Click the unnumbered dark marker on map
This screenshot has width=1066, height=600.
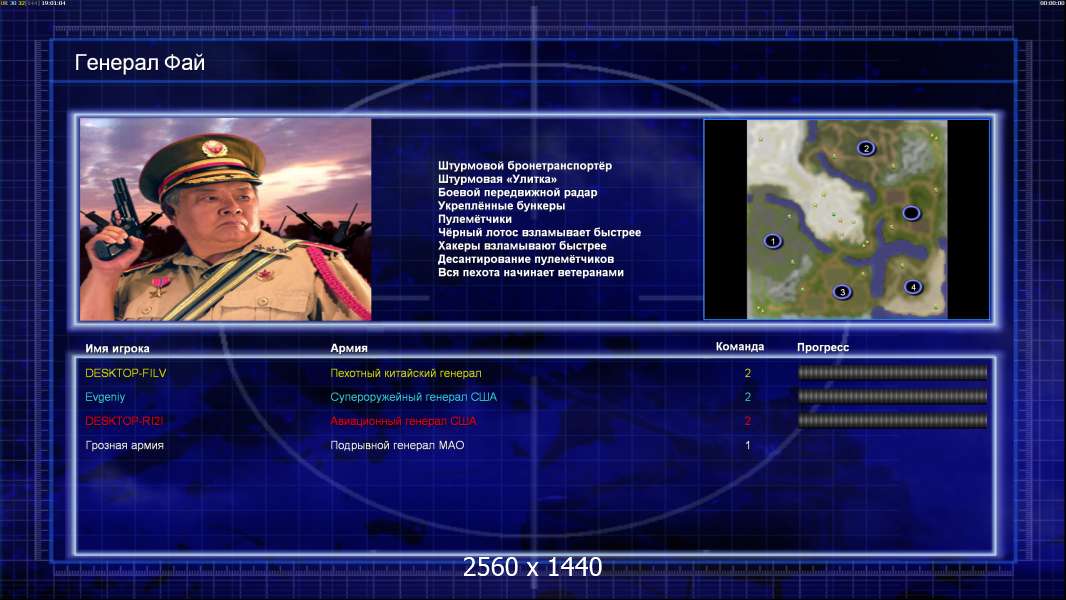pyautogui.click(x=911, y=213)
